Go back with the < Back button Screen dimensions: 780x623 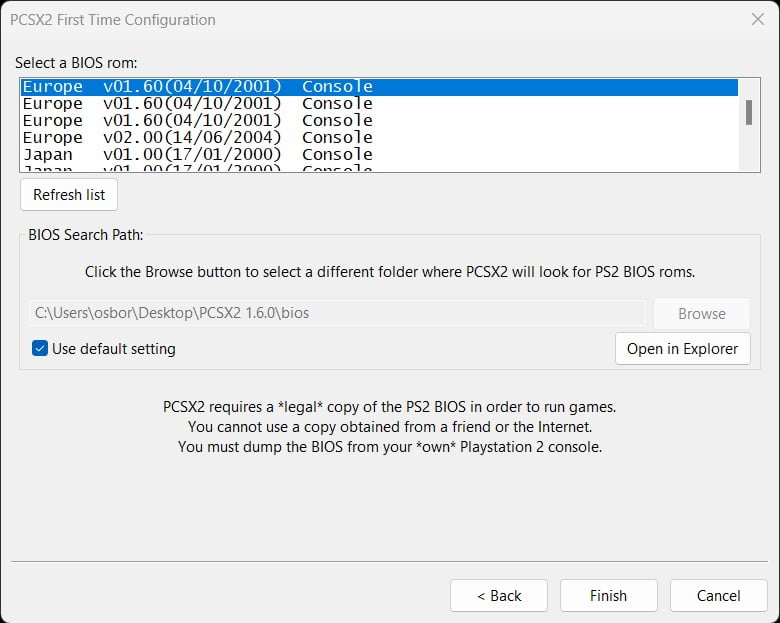tap(499, 595)
